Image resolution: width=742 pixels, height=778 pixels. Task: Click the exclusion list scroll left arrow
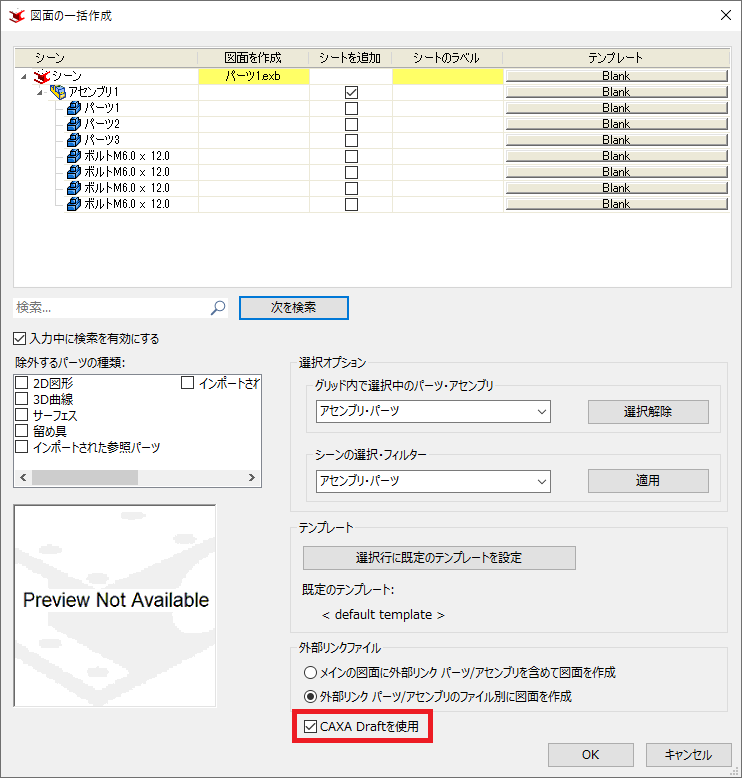coord(23,477)
